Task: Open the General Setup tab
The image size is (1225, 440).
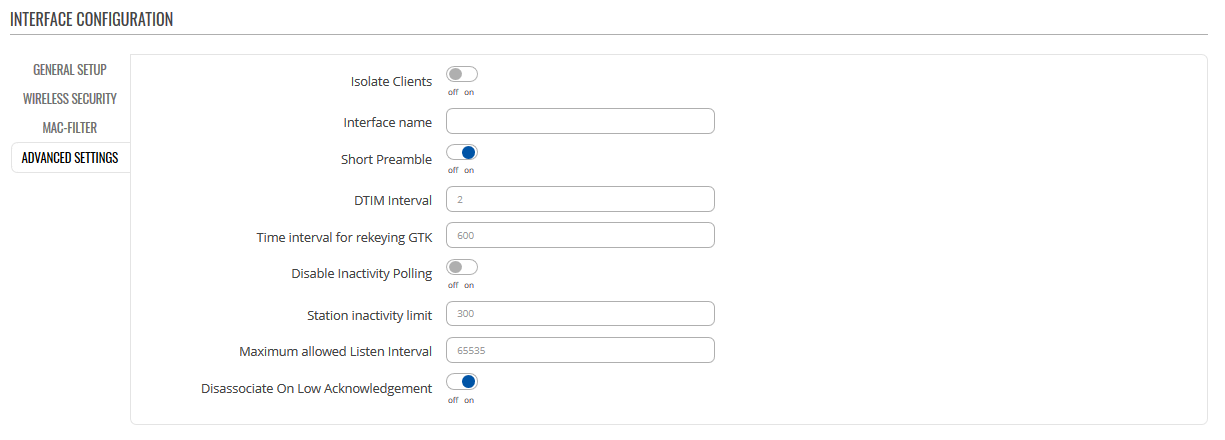Action: 70,70
